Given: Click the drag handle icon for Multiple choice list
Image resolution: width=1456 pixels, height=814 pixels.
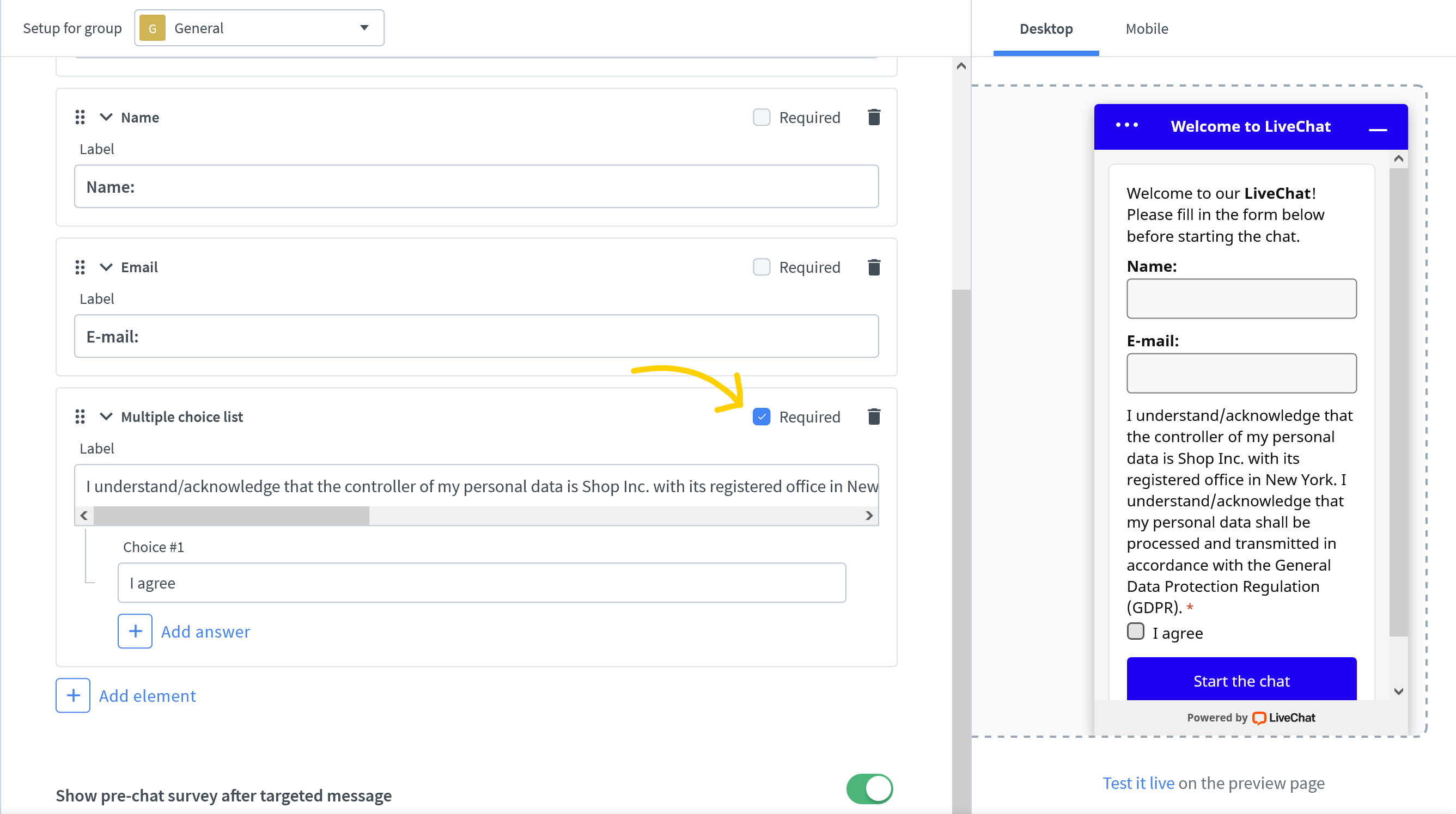Looking at the screenshot, I should click(x=81, y=417).
